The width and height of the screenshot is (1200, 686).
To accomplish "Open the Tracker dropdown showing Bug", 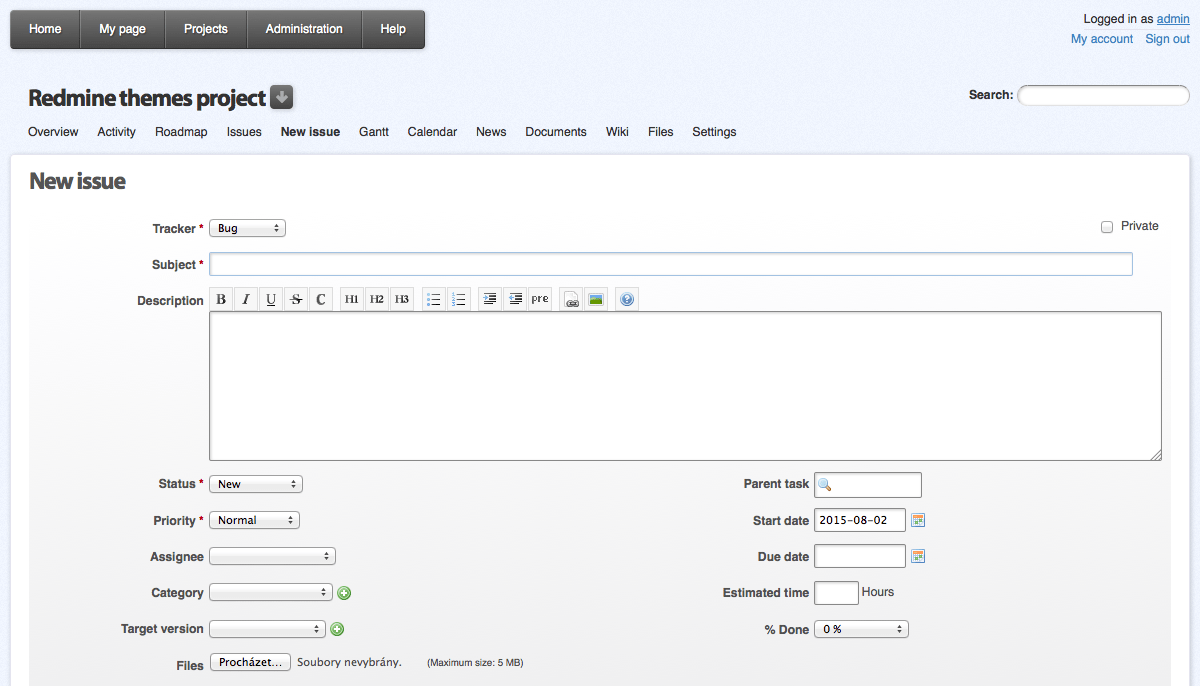I will point(248,228).
